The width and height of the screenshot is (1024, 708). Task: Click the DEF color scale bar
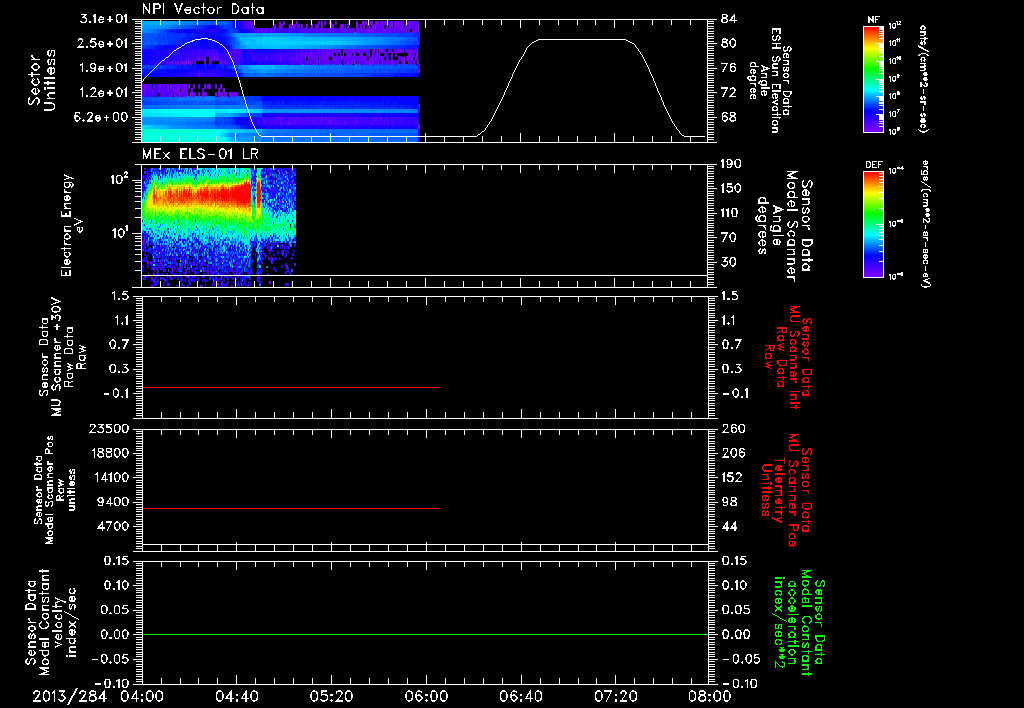click(874, 224)
